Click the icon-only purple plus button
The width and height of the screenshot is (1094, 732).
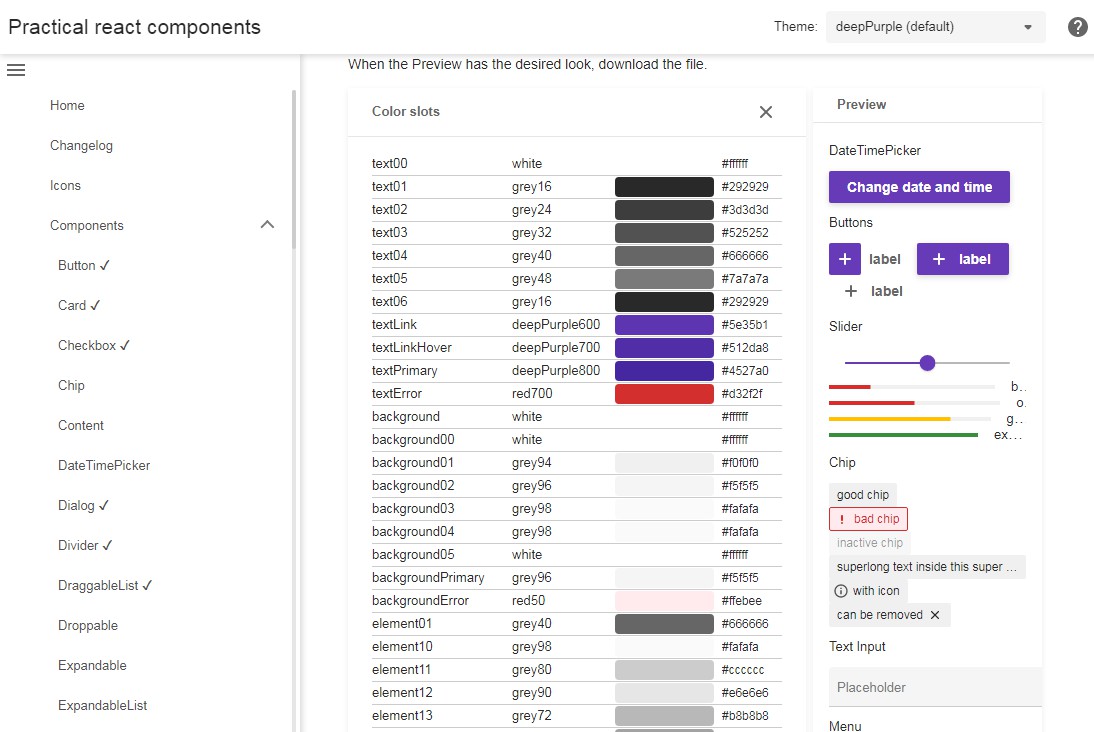tap(844, 259)
